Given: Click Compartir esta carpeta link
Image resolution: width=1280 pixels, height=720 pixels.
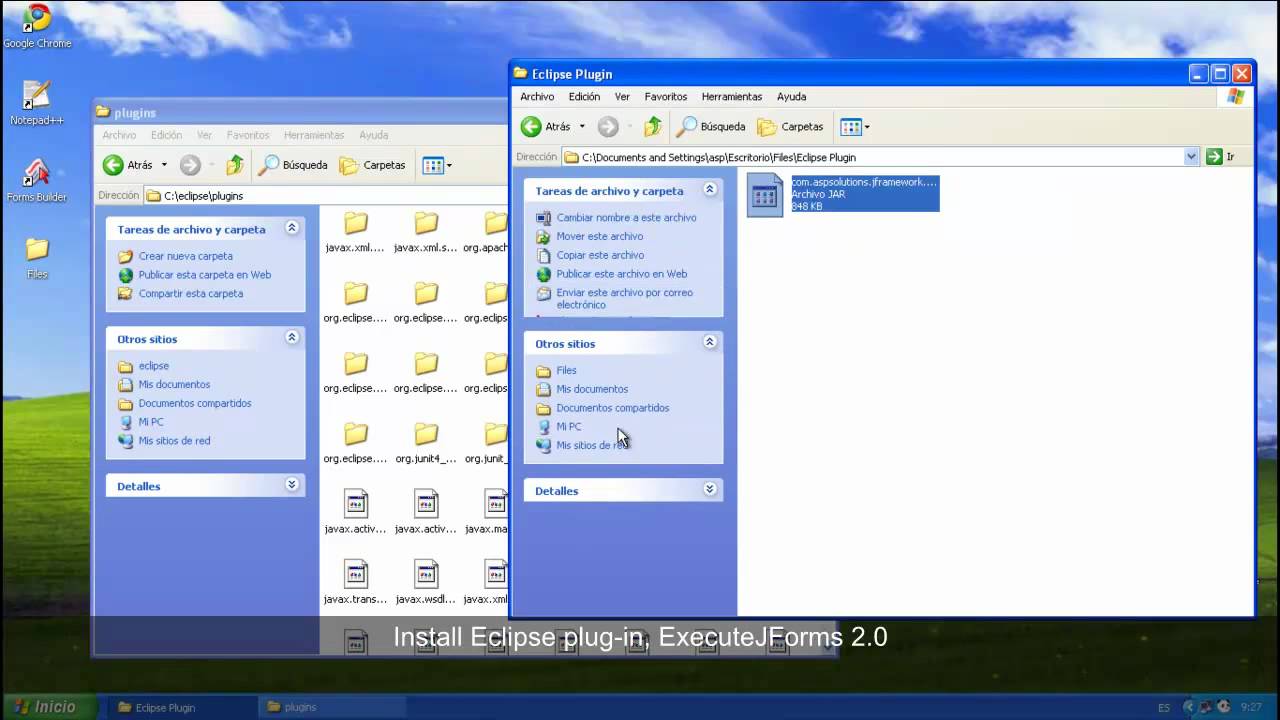Looking at the screenshot, I should tap(190, 294).
